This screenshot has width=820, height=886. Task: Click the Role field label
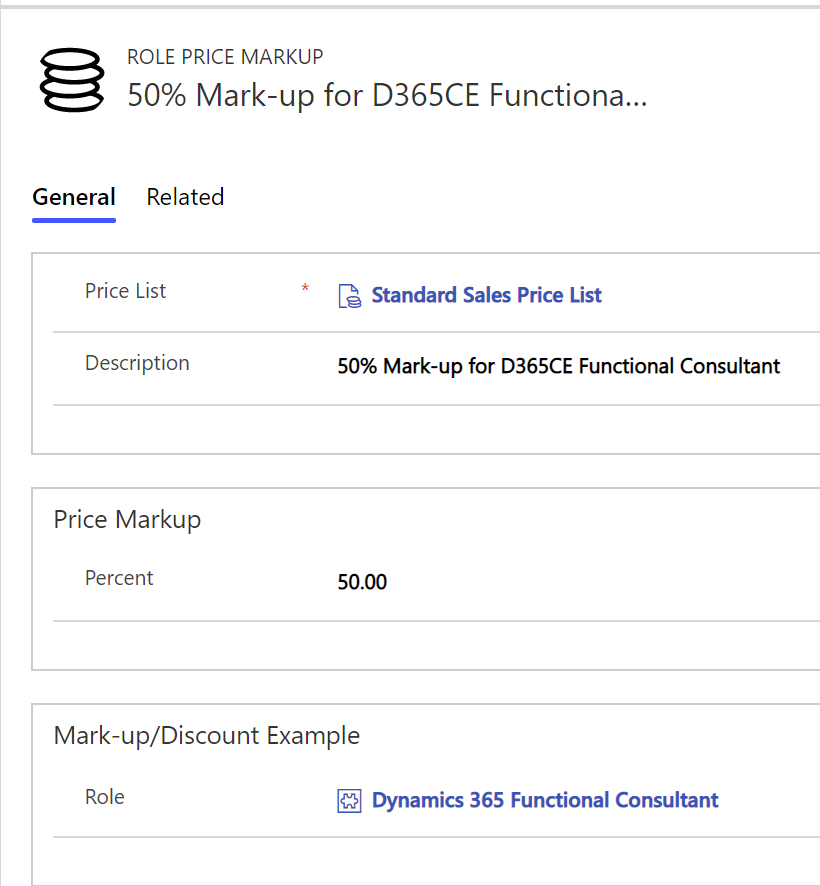(105, 797)
